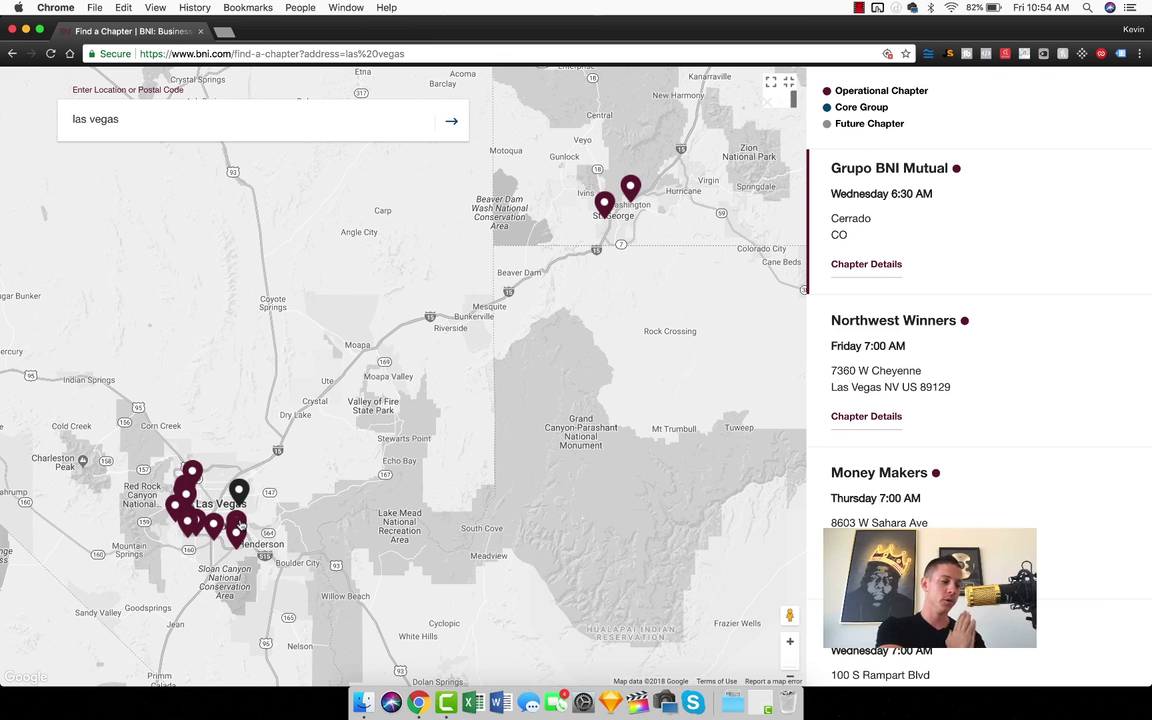Toggle fullscreen map view

tap(771, 82)
